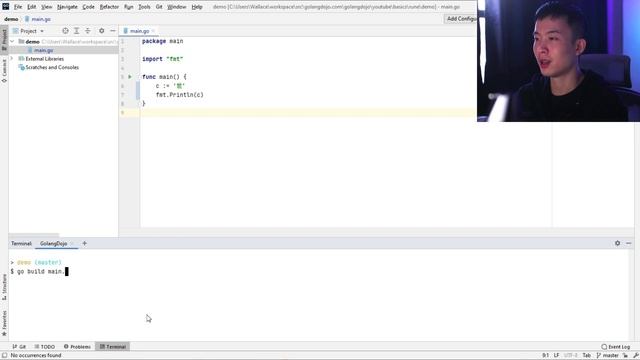Open the master git branch selector

607,356
